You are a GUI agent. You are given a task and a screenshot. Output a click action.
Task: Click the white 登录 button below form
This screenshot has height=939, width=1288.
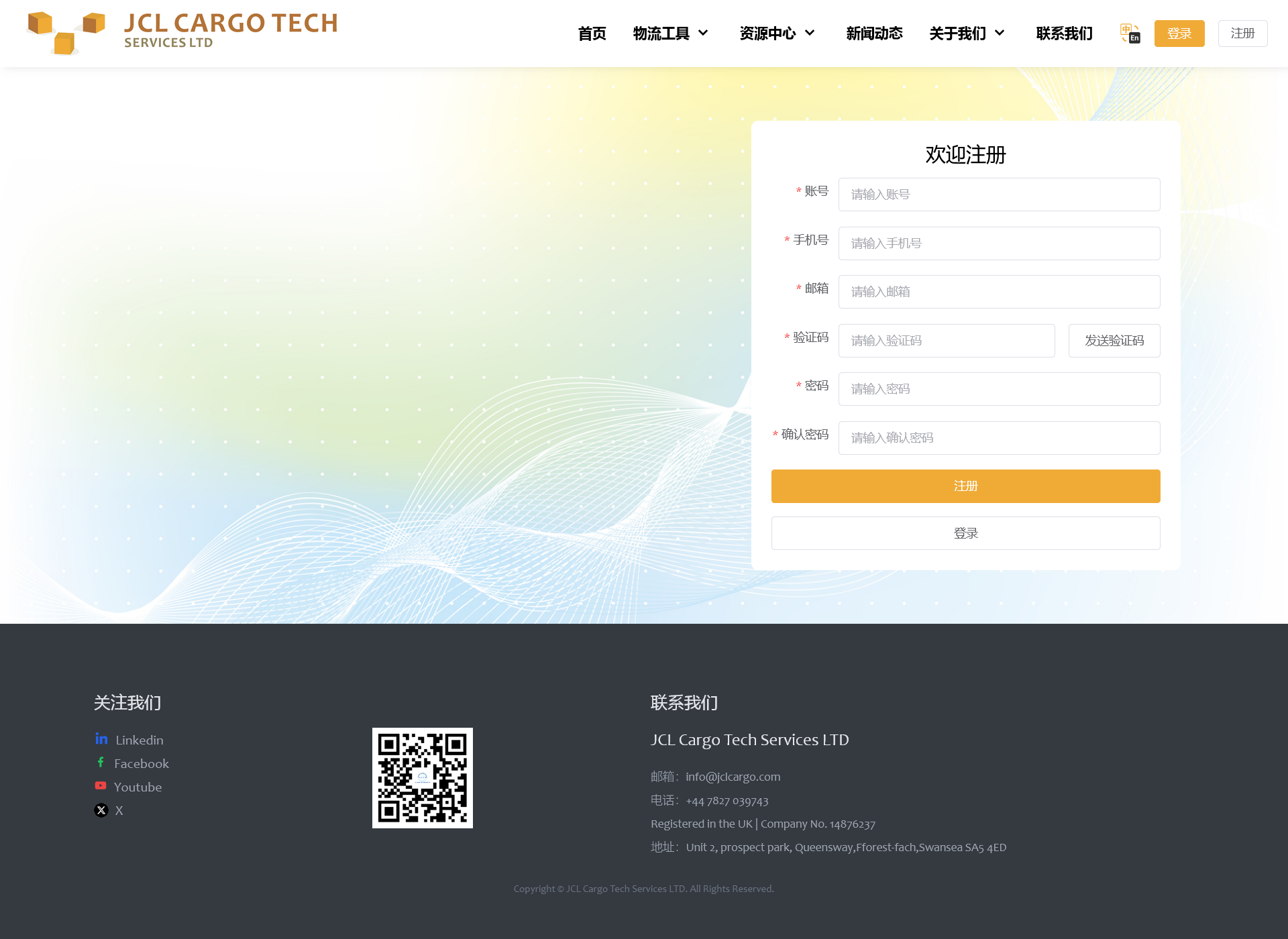(x=965, y=533)
